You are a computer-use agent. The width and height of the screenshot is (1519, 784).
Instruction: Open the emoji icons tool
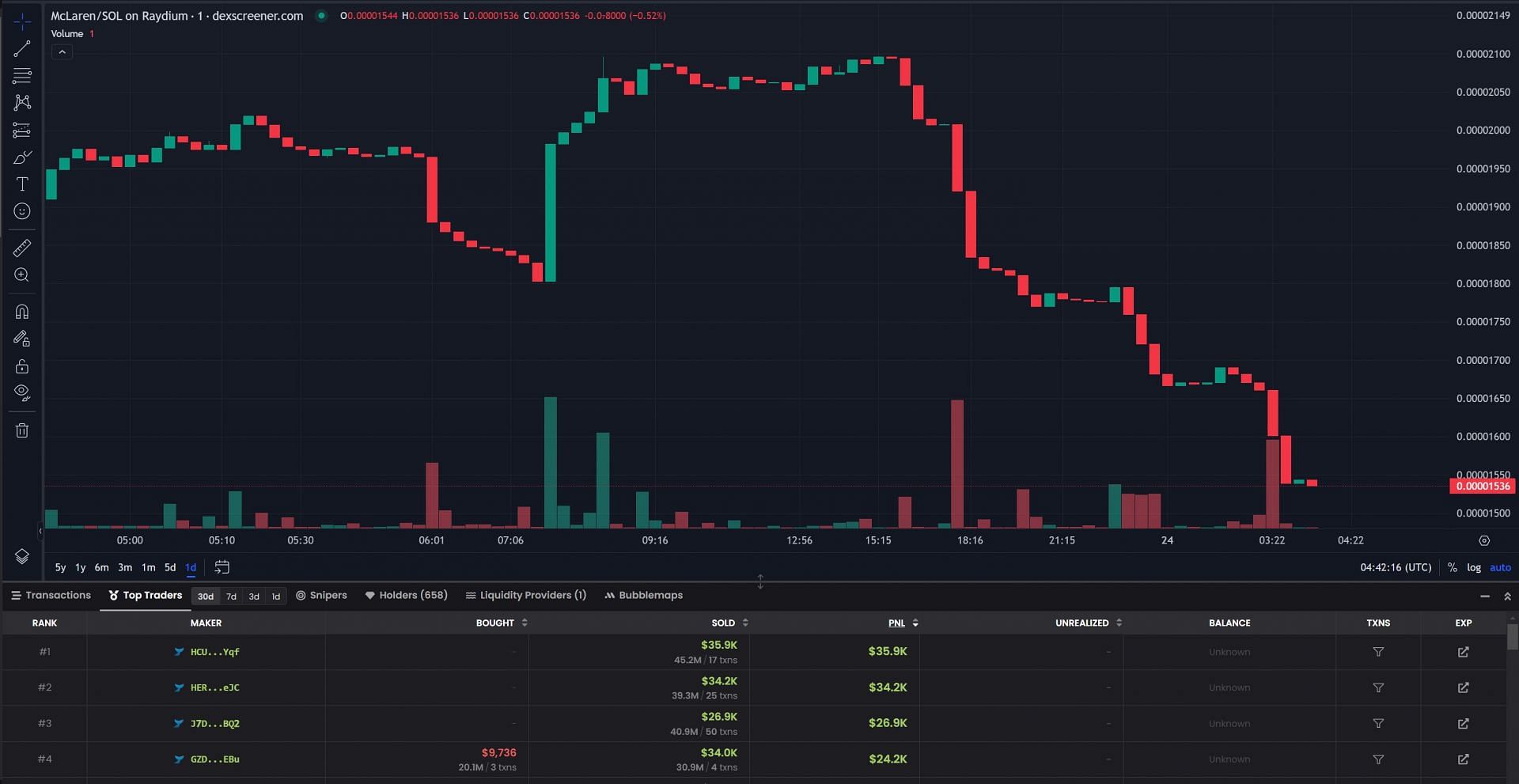click(22, 211)
